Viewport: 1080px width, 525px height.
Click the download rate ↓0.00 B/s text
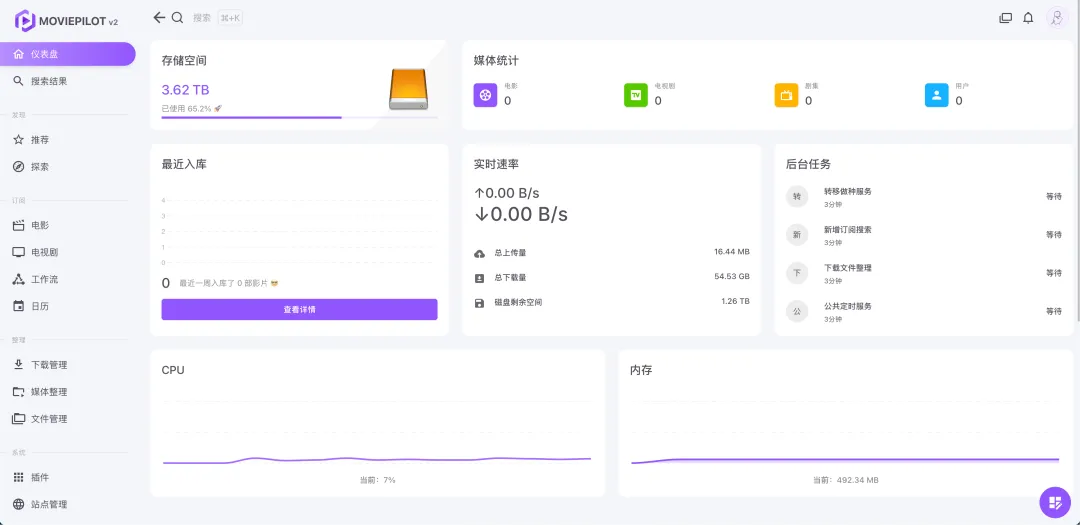(521, 214)
